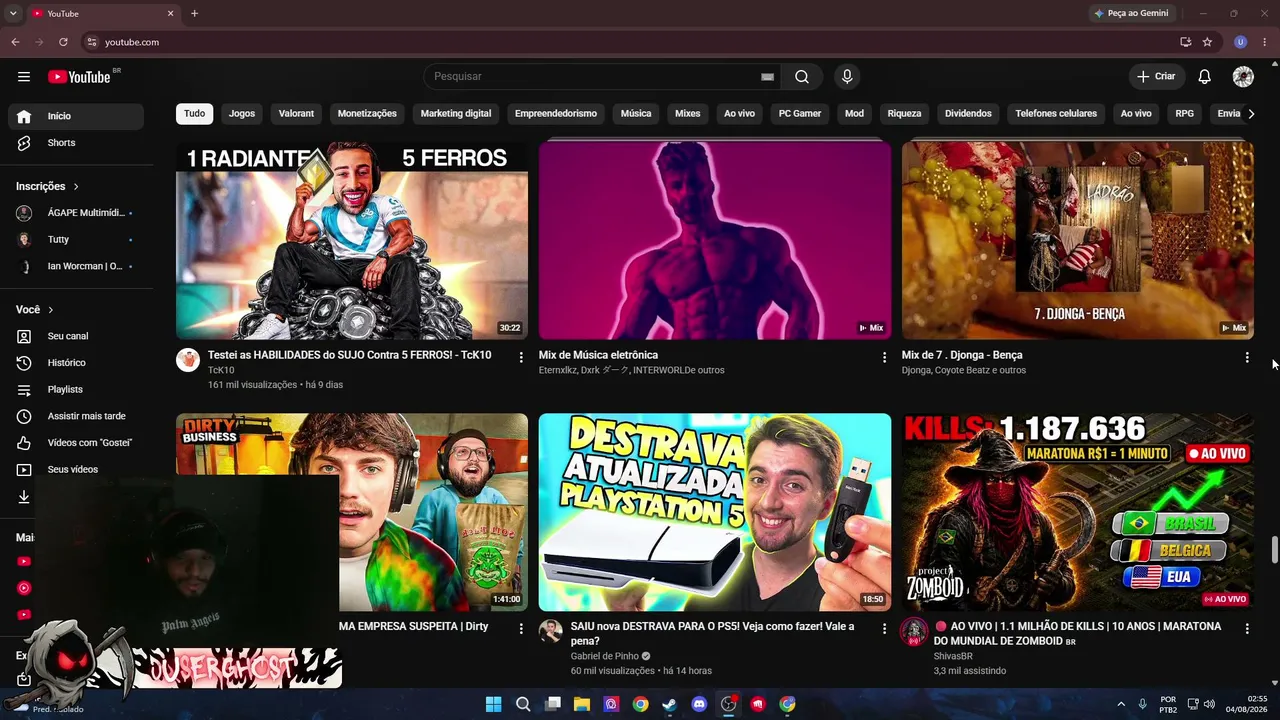Open Tutty subscription channel
The image size is (1280, 720).
click(76, 240)
